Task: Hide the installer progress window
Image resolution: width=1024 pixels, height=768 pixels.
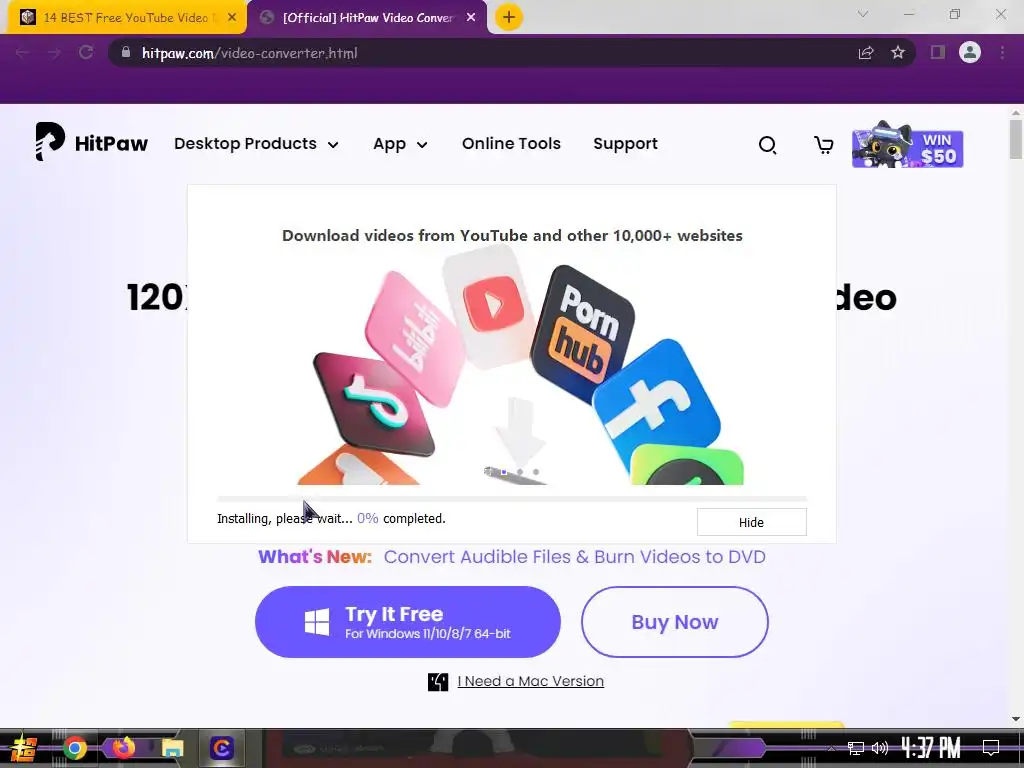Action: 752,522
